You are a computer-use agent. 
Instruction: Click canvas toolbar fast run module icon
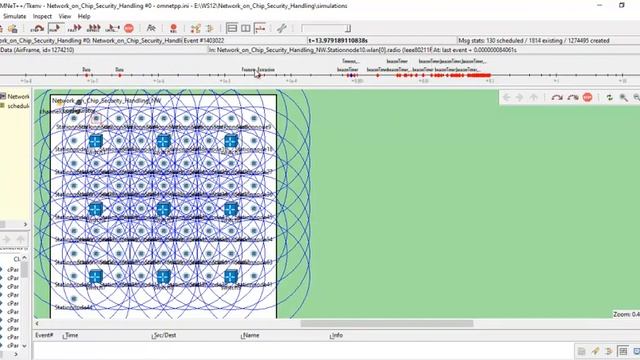pos(573,98)
